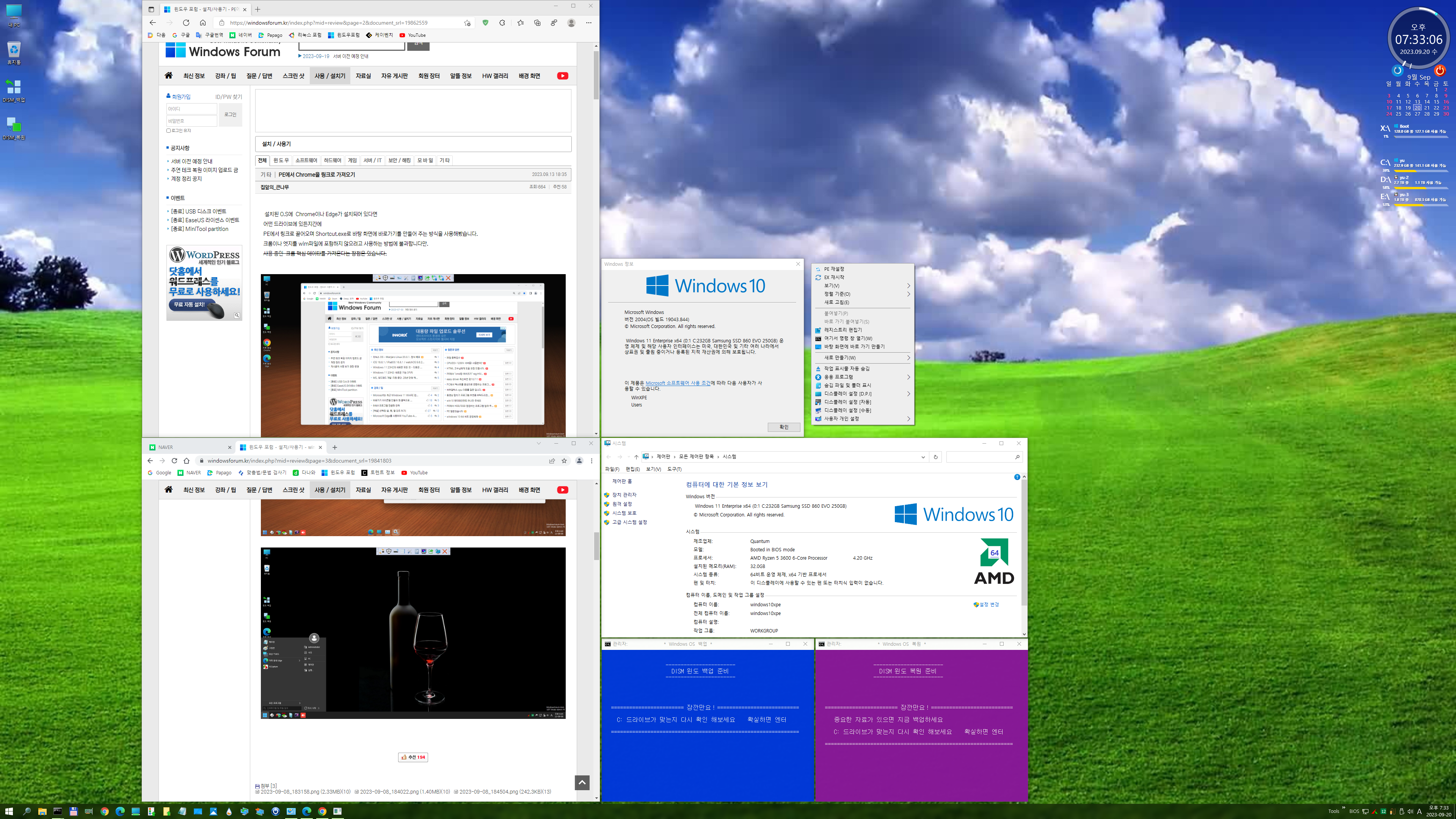
Task: Expand 응용 프로그램 submenu
Action: click(x=863, y=377)
